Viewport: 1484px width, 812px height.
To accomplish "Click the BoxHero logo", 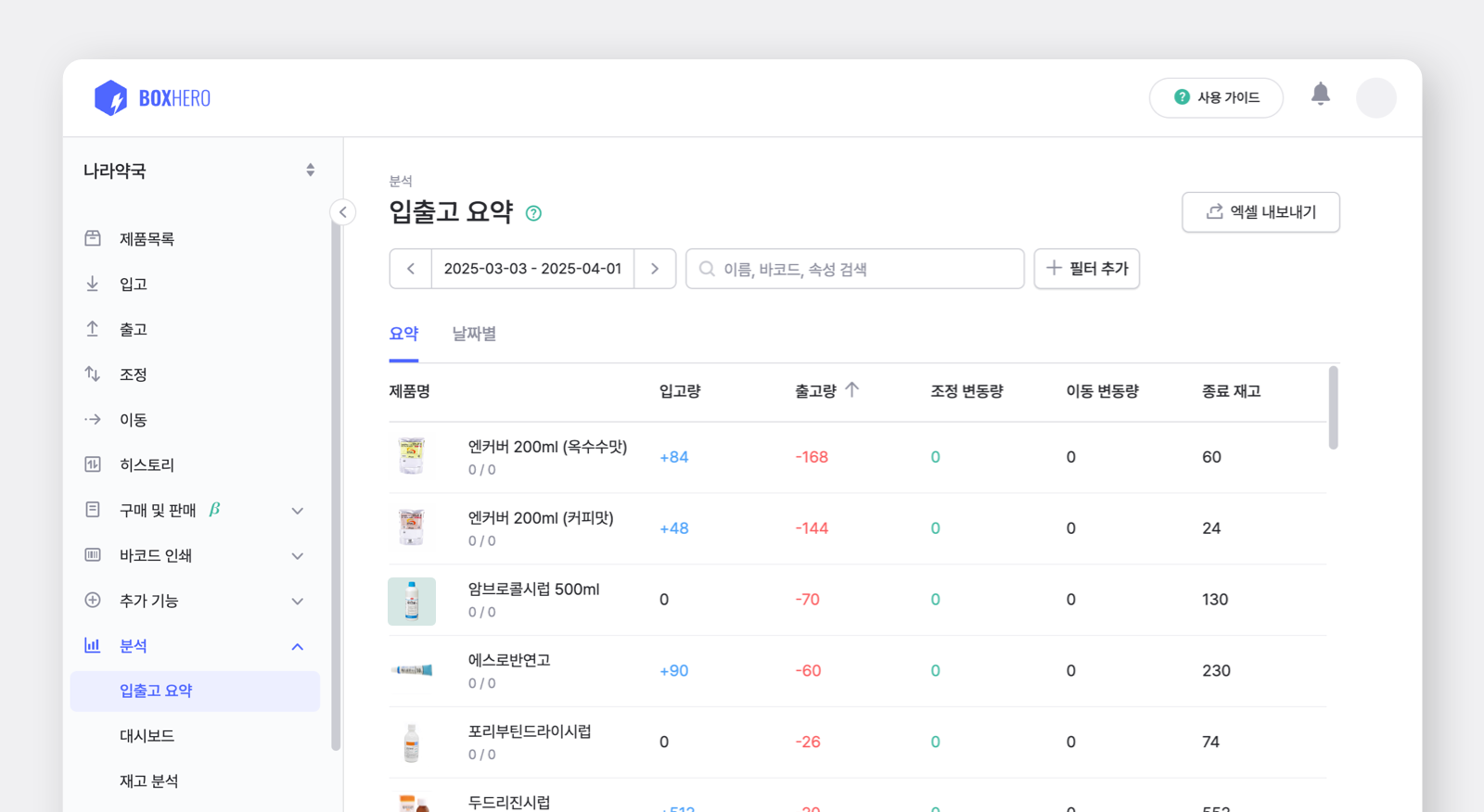I will tap(152, 97).
